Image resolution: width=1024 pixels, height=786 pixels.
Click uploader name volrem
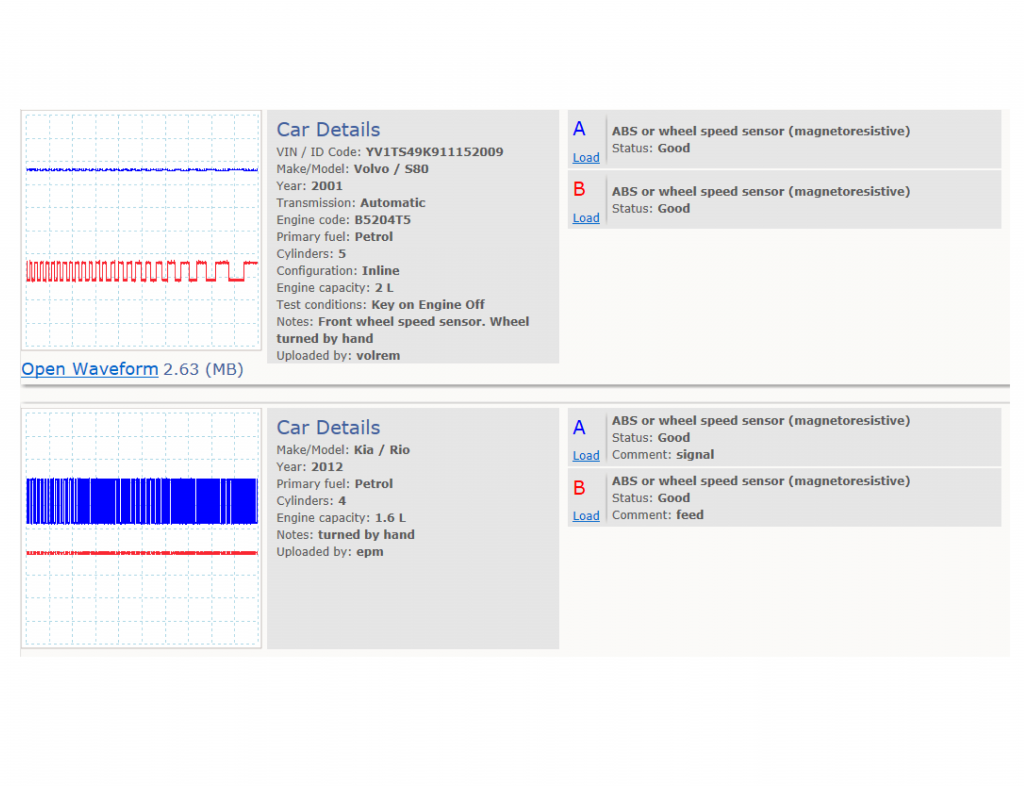click(x=378, y=356)
